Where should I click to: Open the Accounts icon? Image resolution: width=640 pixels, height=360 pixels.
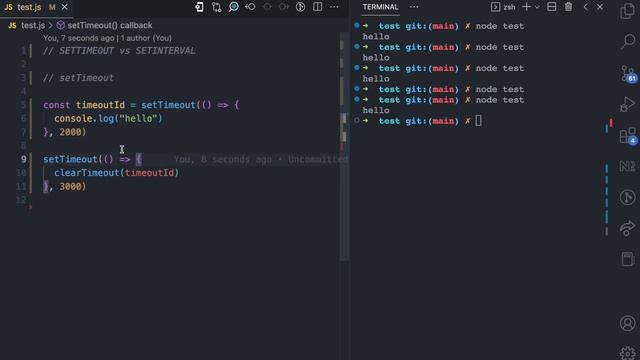coord(627,323)
